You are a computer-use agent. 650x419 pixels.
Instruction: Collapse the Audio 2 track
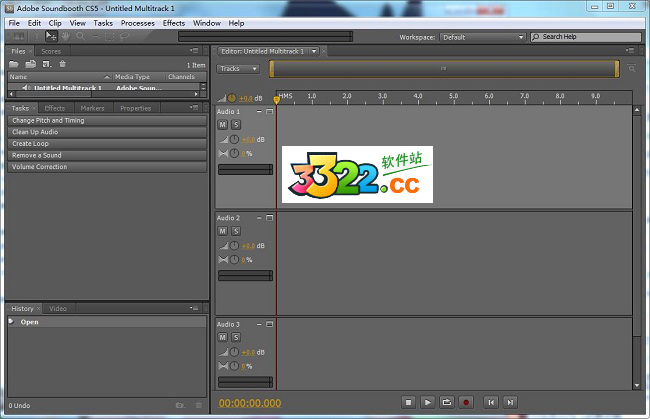click(259, 218)
